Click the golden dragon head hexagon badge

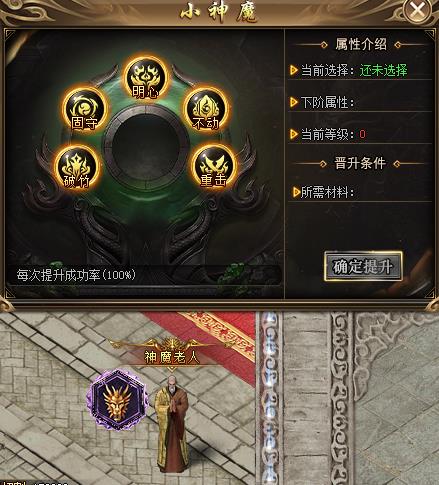[x=117, y=399]
